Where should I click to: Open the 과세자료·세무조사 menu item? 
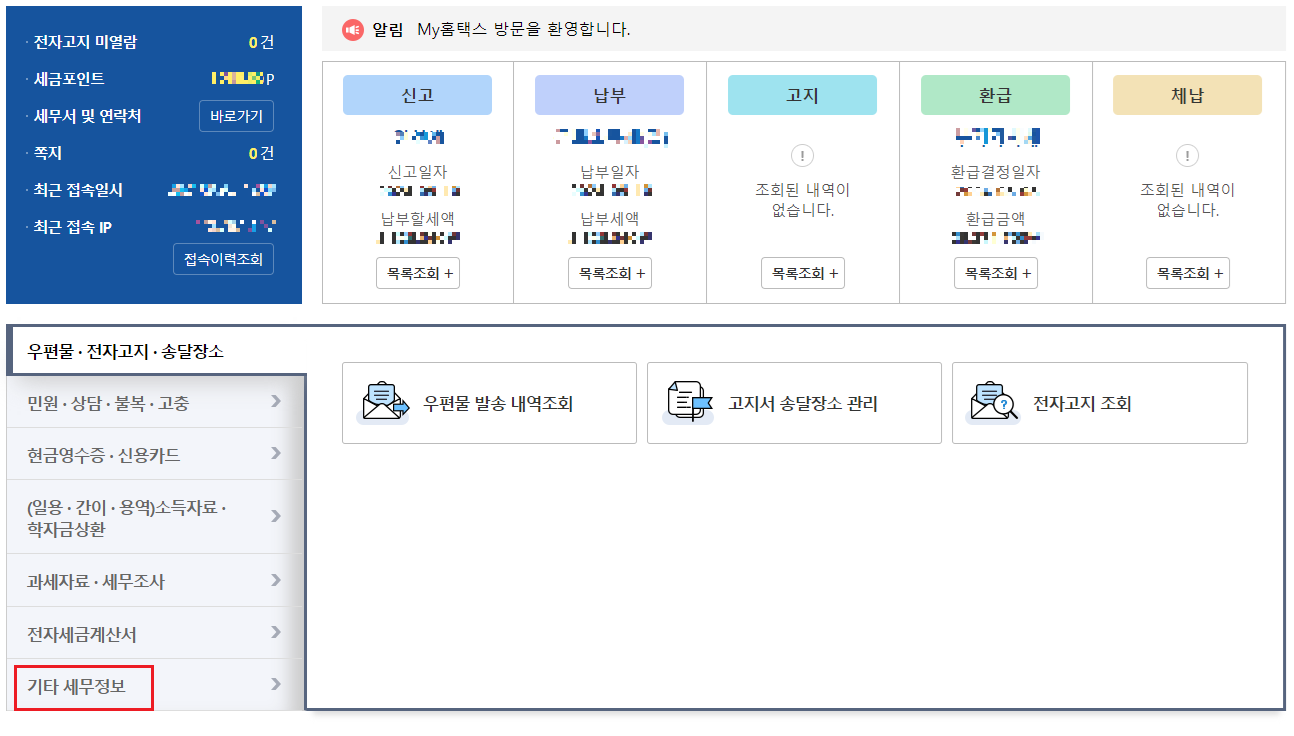click(155, 581)
